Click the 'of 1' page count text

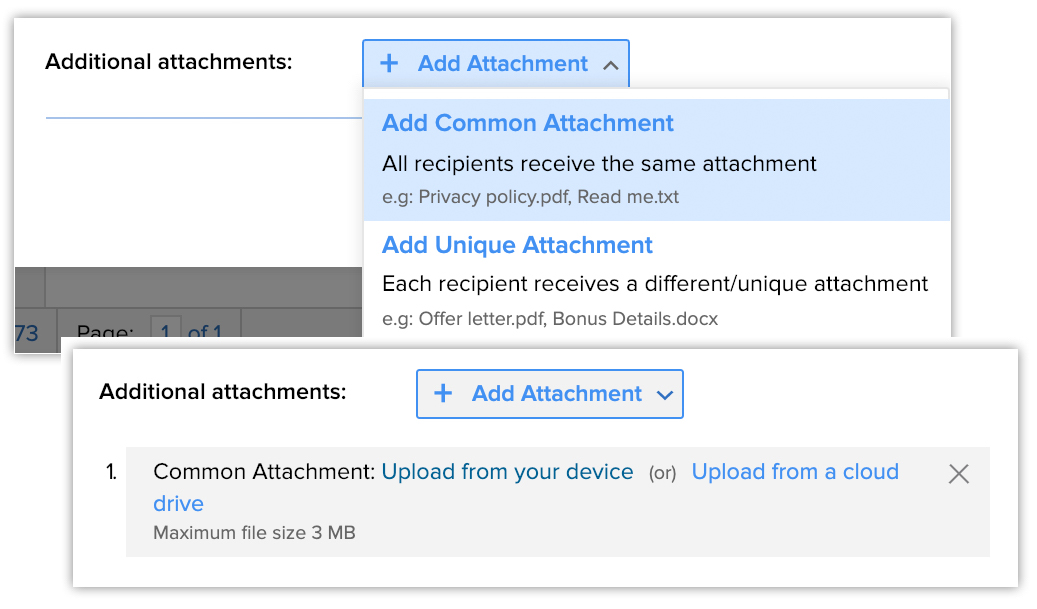[x=205, y=331]
